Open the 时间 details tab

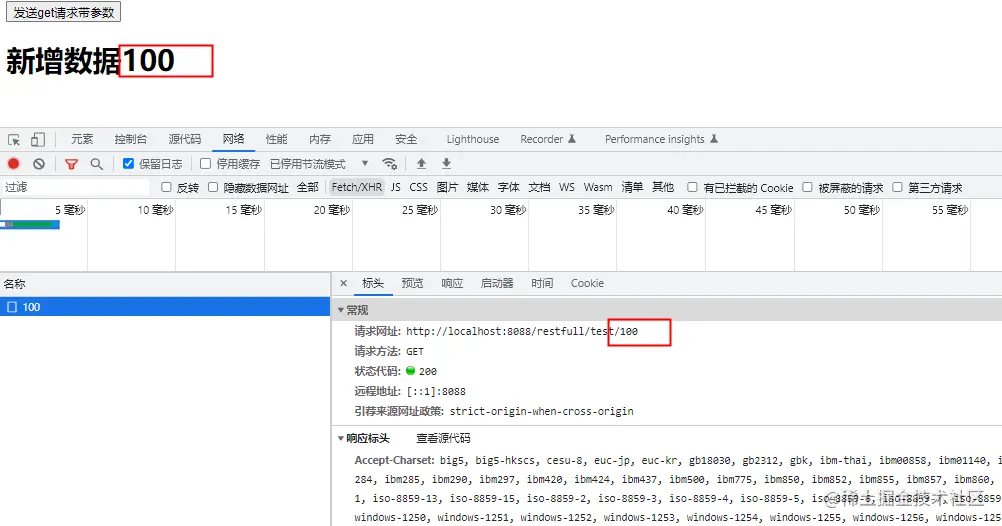click(x=542, y=283)
